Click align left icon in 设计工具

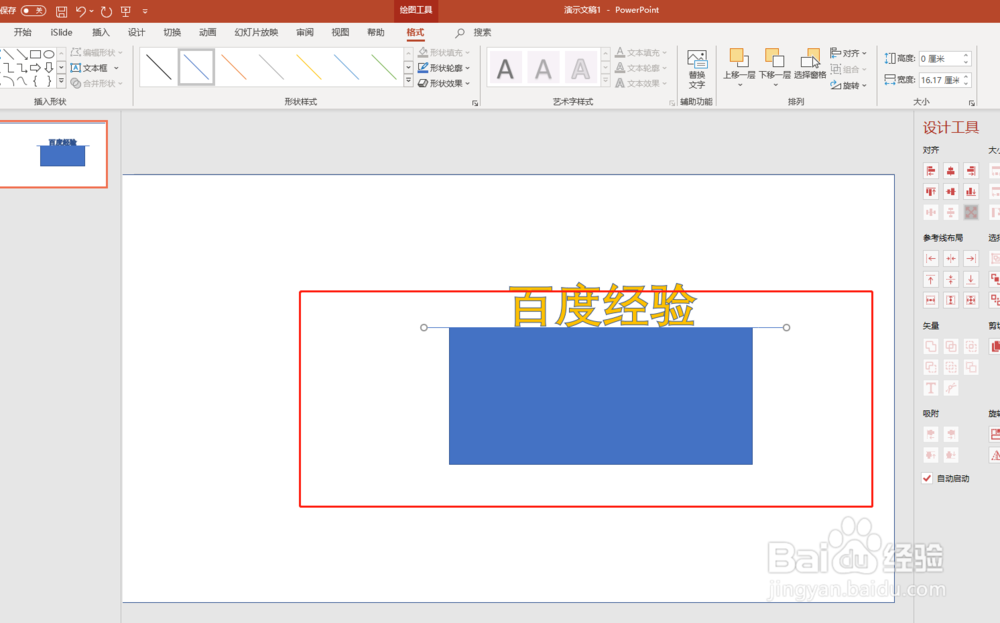pos(930,171)
